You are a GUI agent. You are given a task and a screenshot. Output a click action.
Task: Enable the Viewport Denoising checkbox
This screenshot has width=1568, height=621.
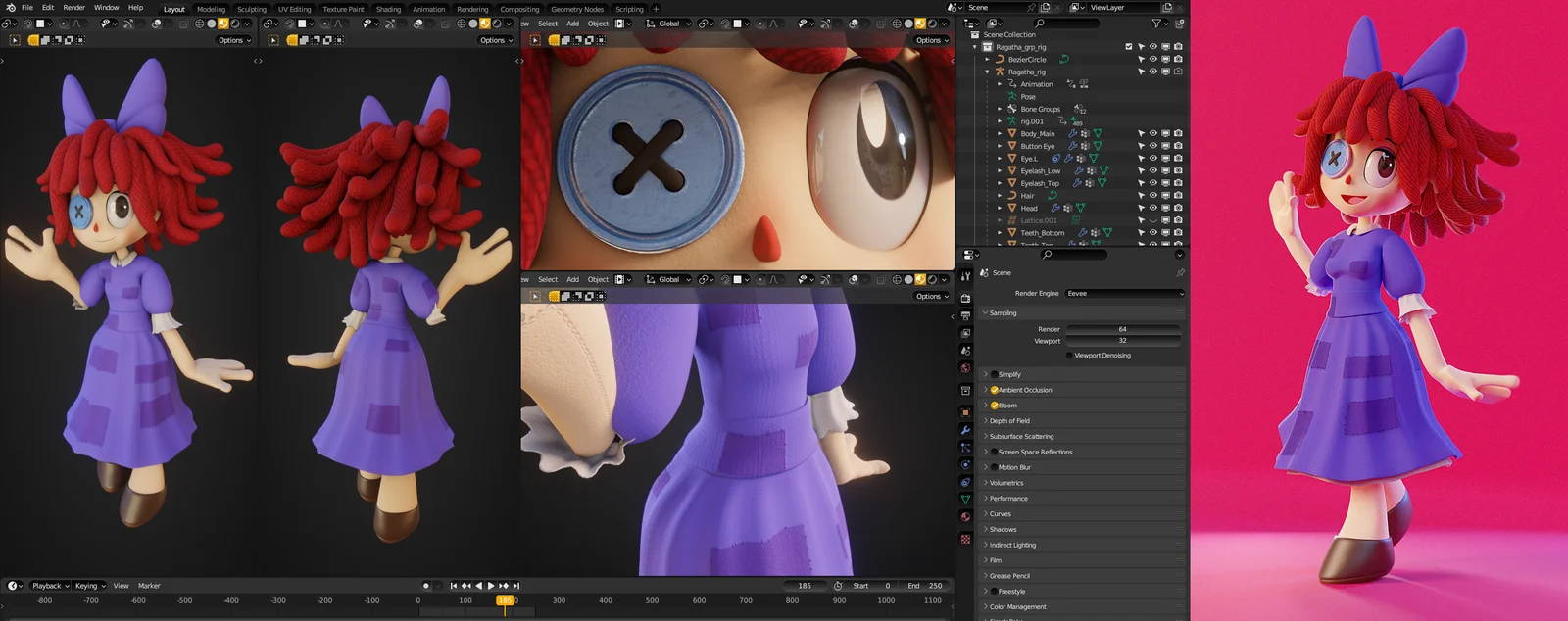tap(1069, 356)
